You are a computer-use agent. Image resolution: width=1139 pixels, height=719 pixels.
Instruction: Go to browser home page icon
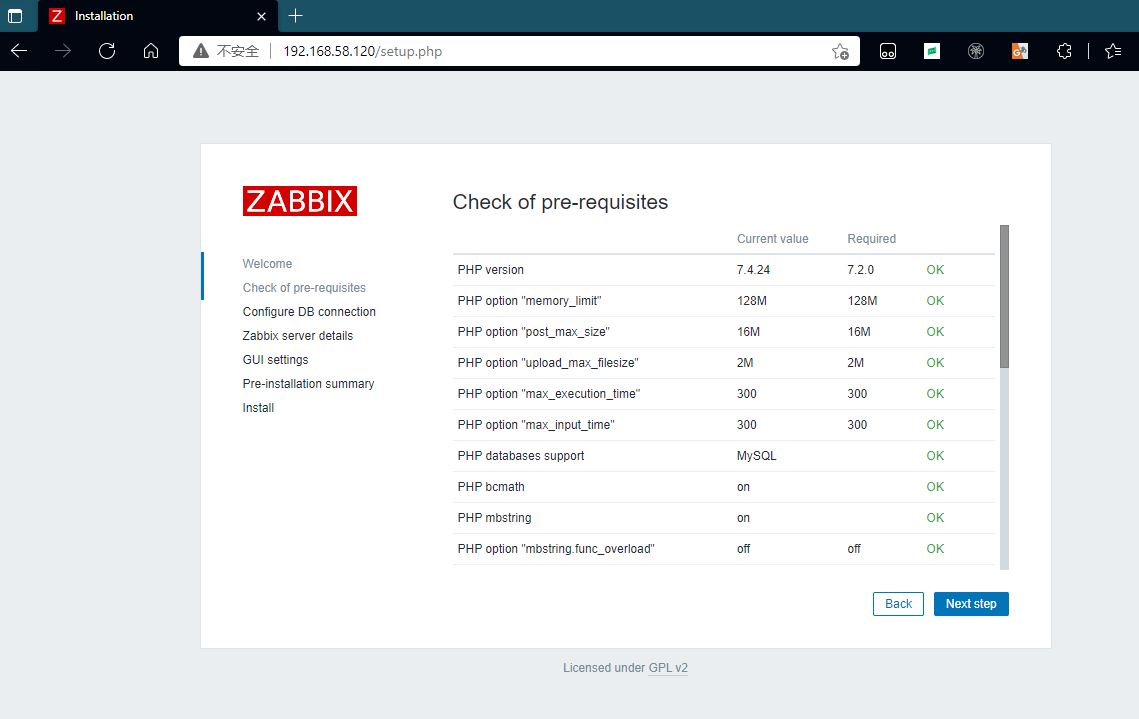coord(151,51)
